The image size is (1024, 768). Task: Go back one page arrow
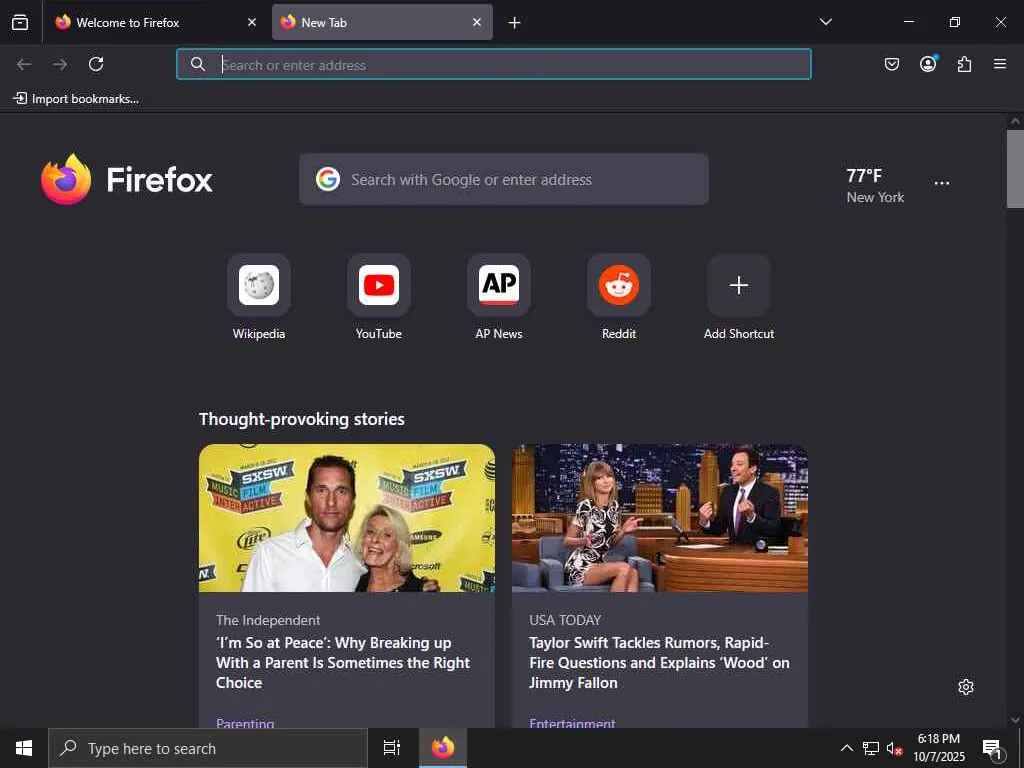point(24,64)
